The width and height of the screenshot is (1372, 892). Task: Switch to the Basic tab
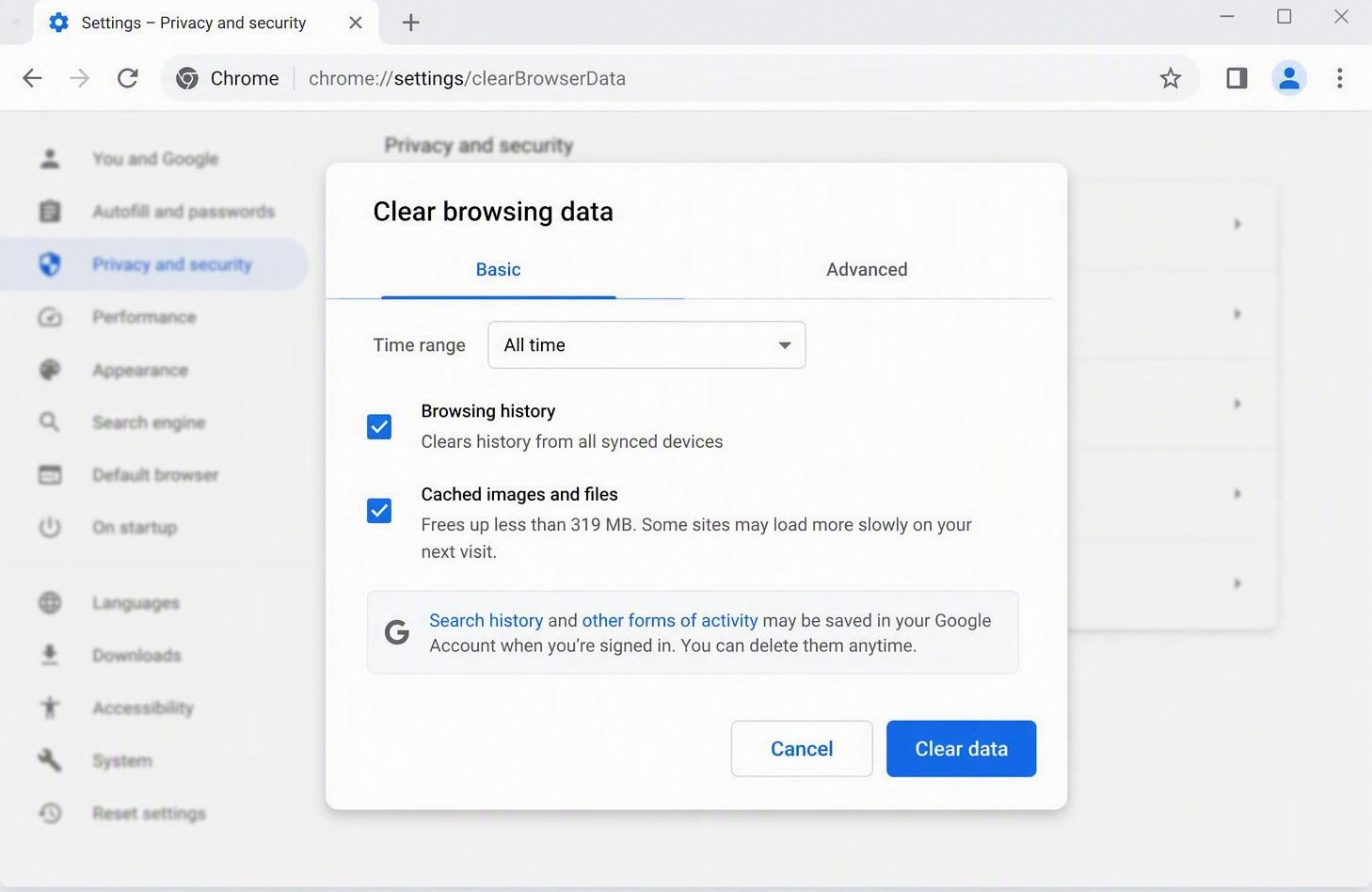tap(498, 270)
